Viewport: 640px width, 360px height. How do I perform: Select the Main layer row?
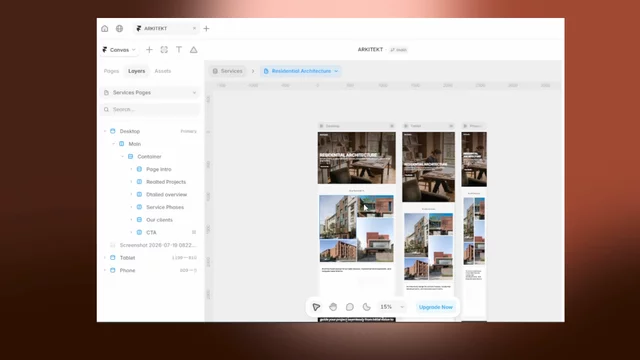click(150, 144)
